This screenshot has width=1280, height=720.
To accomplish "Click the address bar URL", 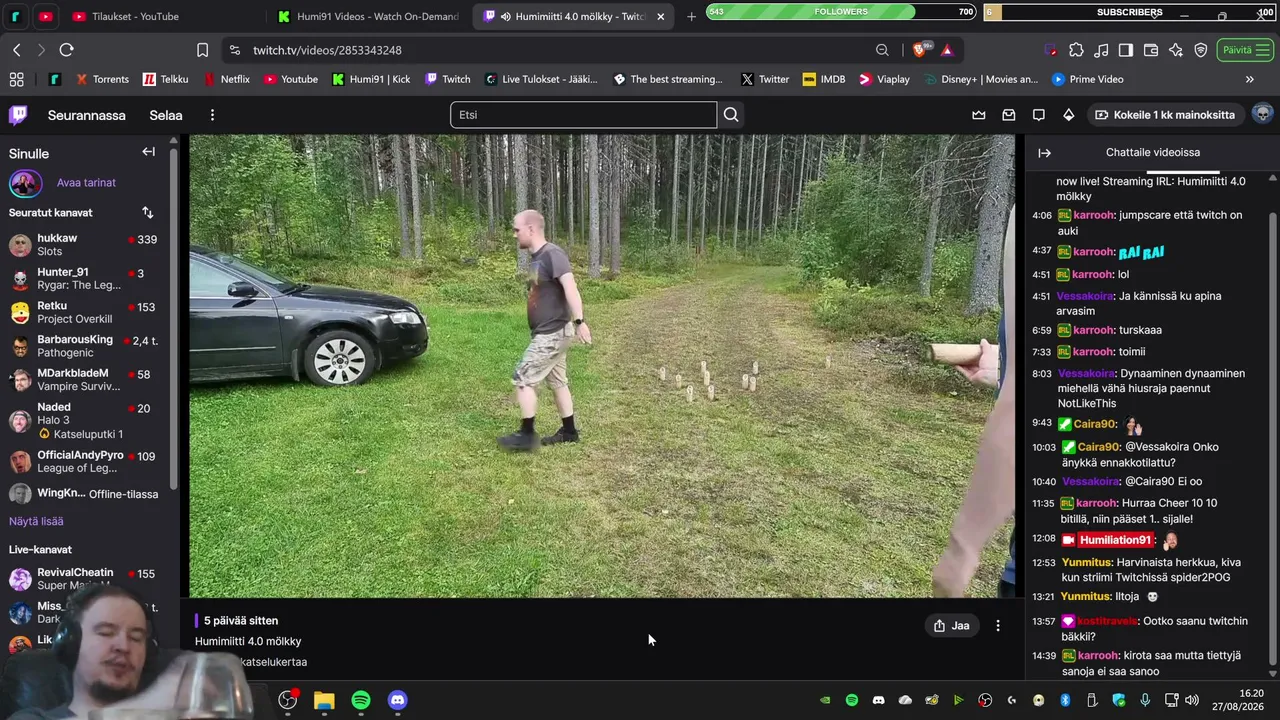I will [x=327, y=50].
